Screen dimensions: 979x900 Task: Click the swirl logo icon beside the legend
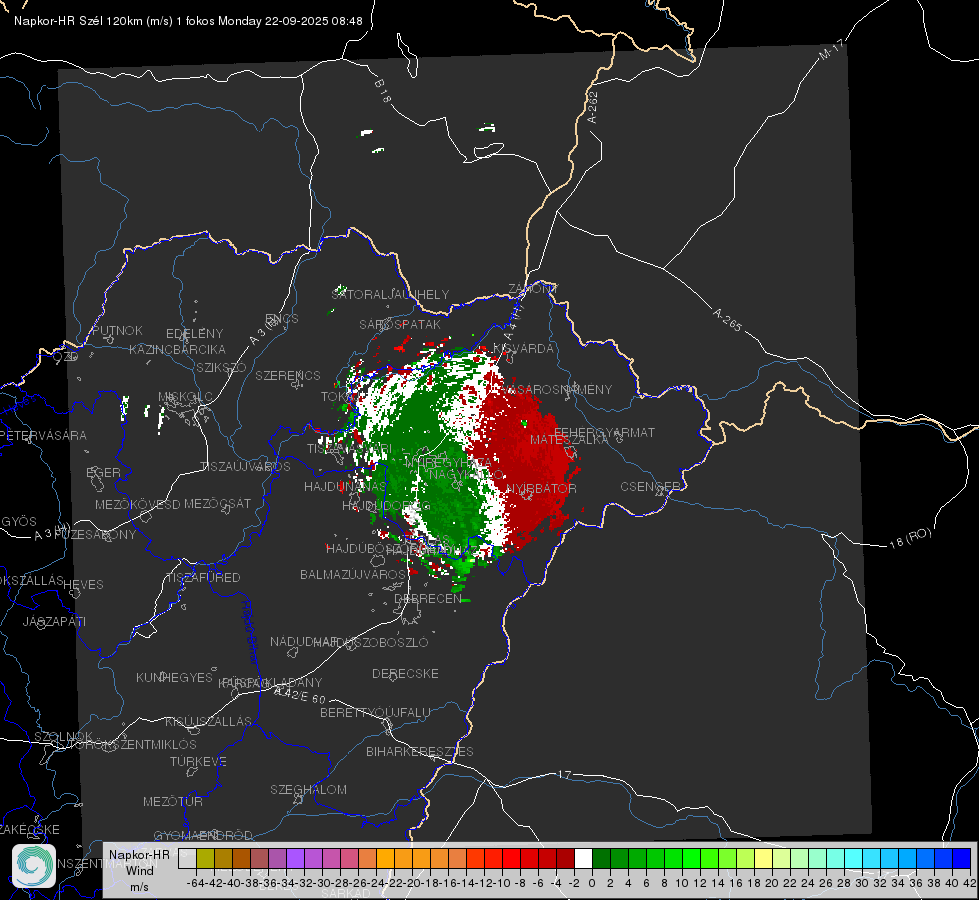(x=34, y=866)
